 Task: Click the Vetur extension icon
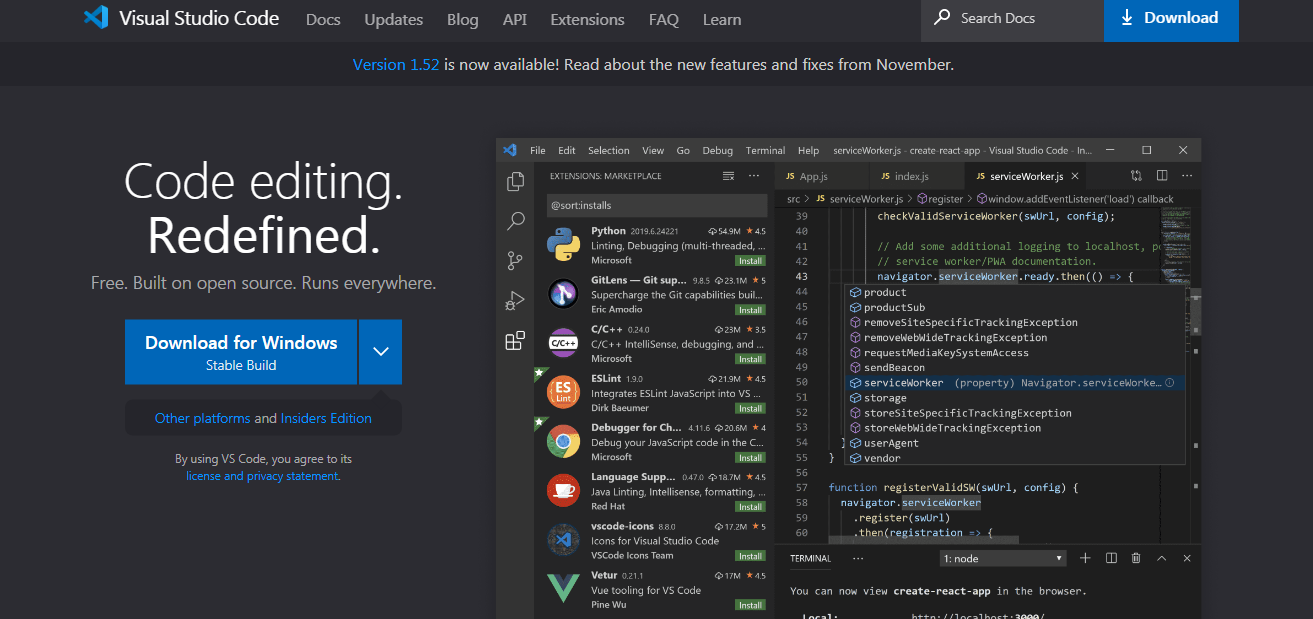click(x=564, y=589)
